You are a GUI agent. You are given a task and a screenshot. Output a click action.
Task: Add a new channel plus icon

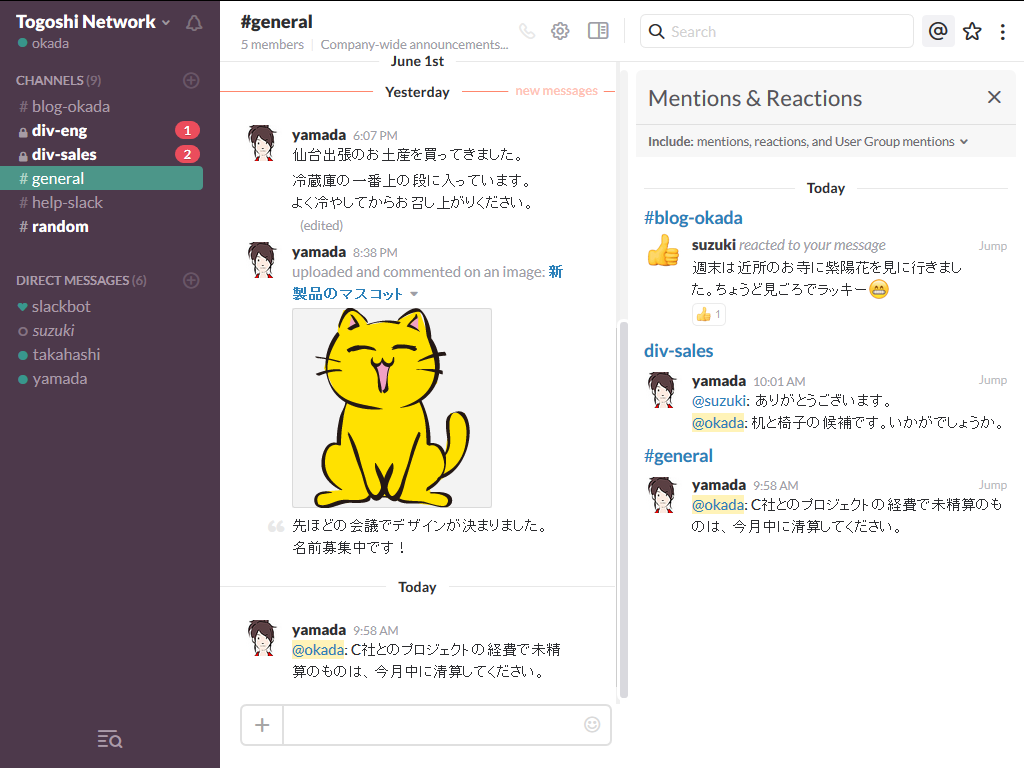click(191, 80)
